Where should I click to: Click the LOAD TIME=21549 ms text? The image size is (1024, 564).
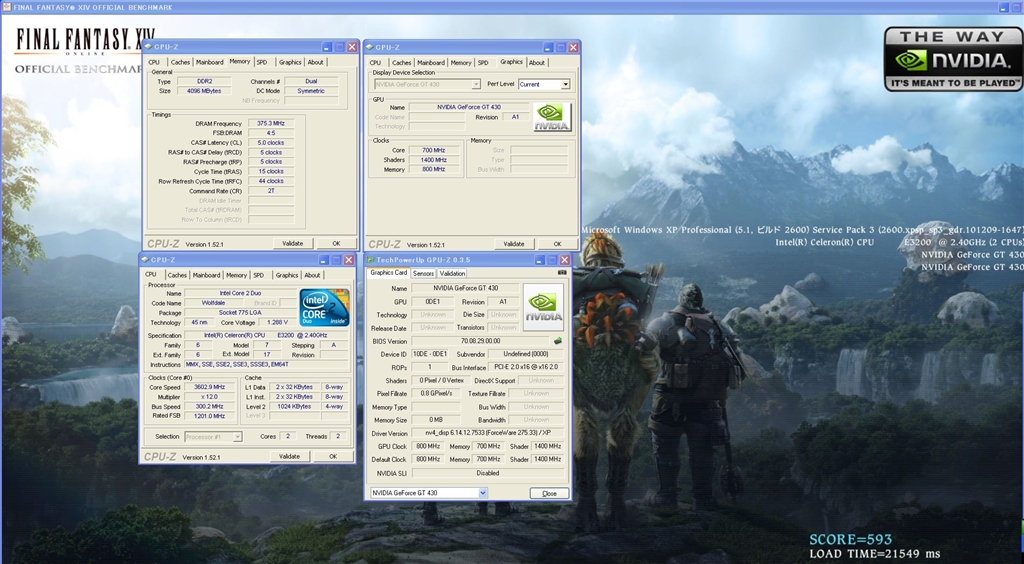coord(874,554)
